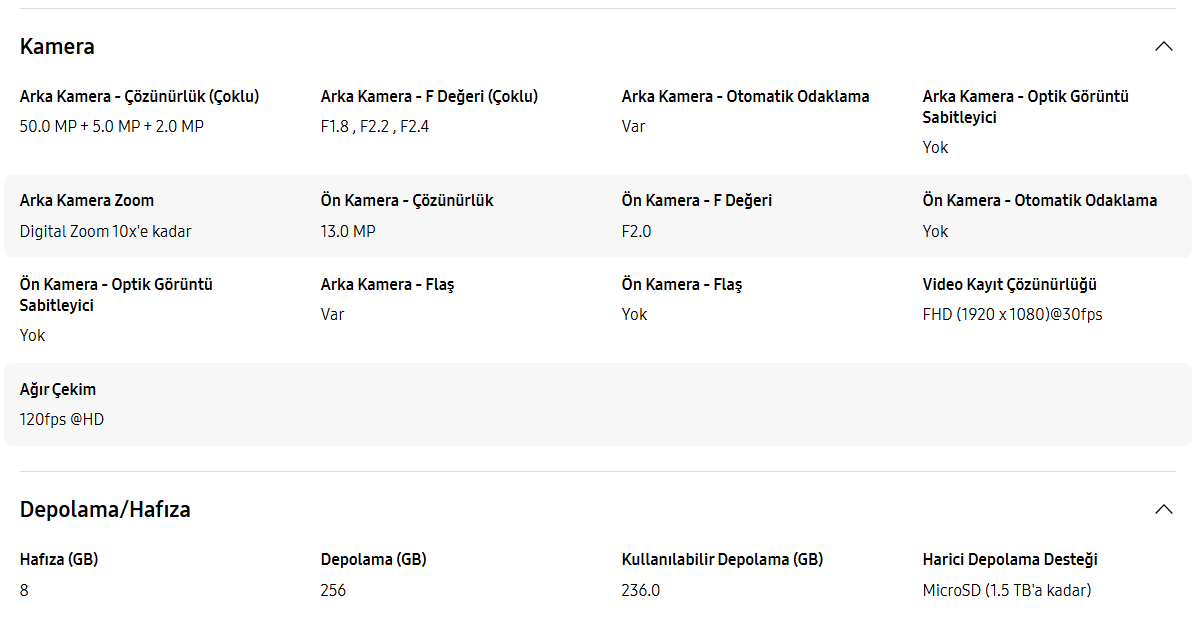This screenshot has height=631, width=1201.
Task: Click the Ön Kamera - Çözünürlük label
Action: click(407, 201)
